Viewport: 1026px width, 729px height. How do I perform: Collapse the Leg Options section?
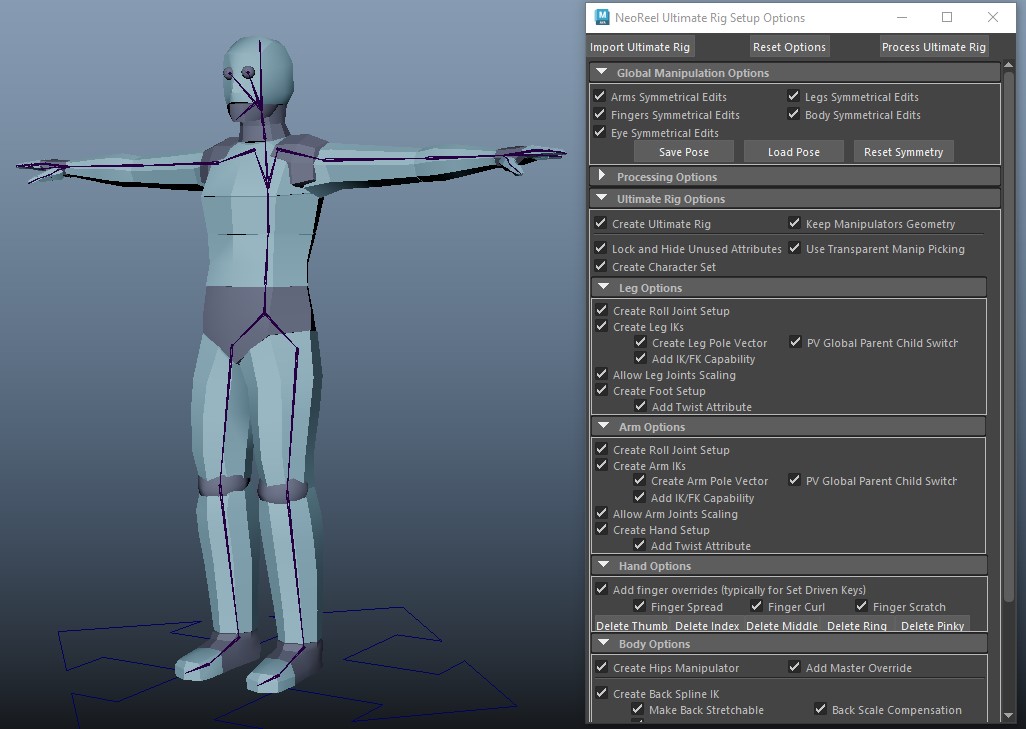(604, 288)
